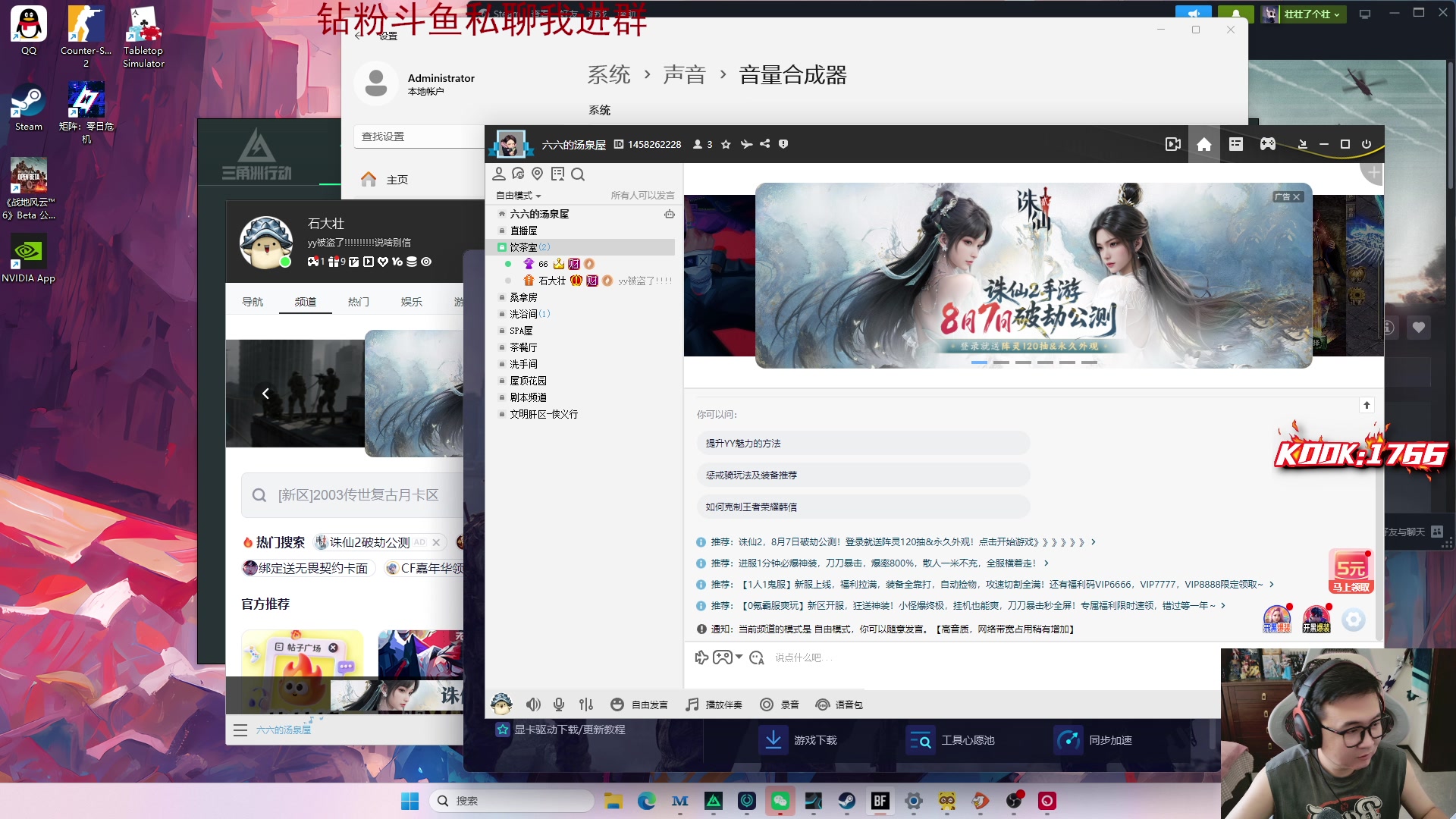Viewport: 1456px width, 819px height.
Task: Click the channel search box [新区]2003传世复古月卡区
Action: (x=353, y=495)
